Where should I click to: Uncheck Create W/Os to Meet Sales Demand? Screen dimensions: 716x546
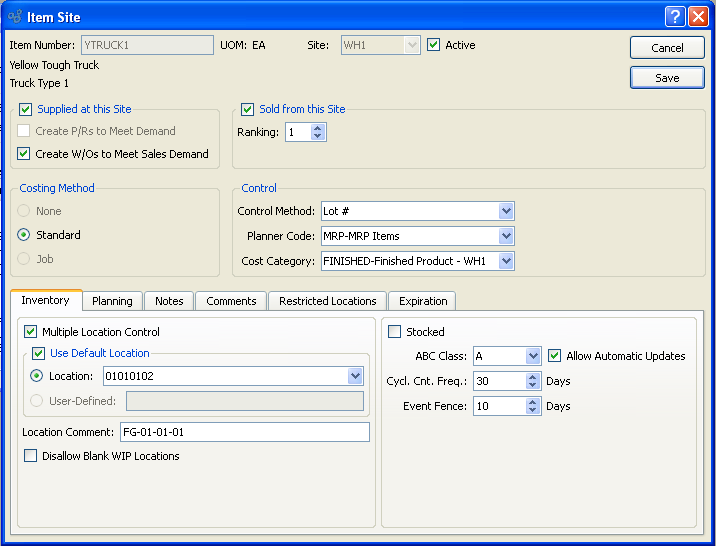point(25,154)
